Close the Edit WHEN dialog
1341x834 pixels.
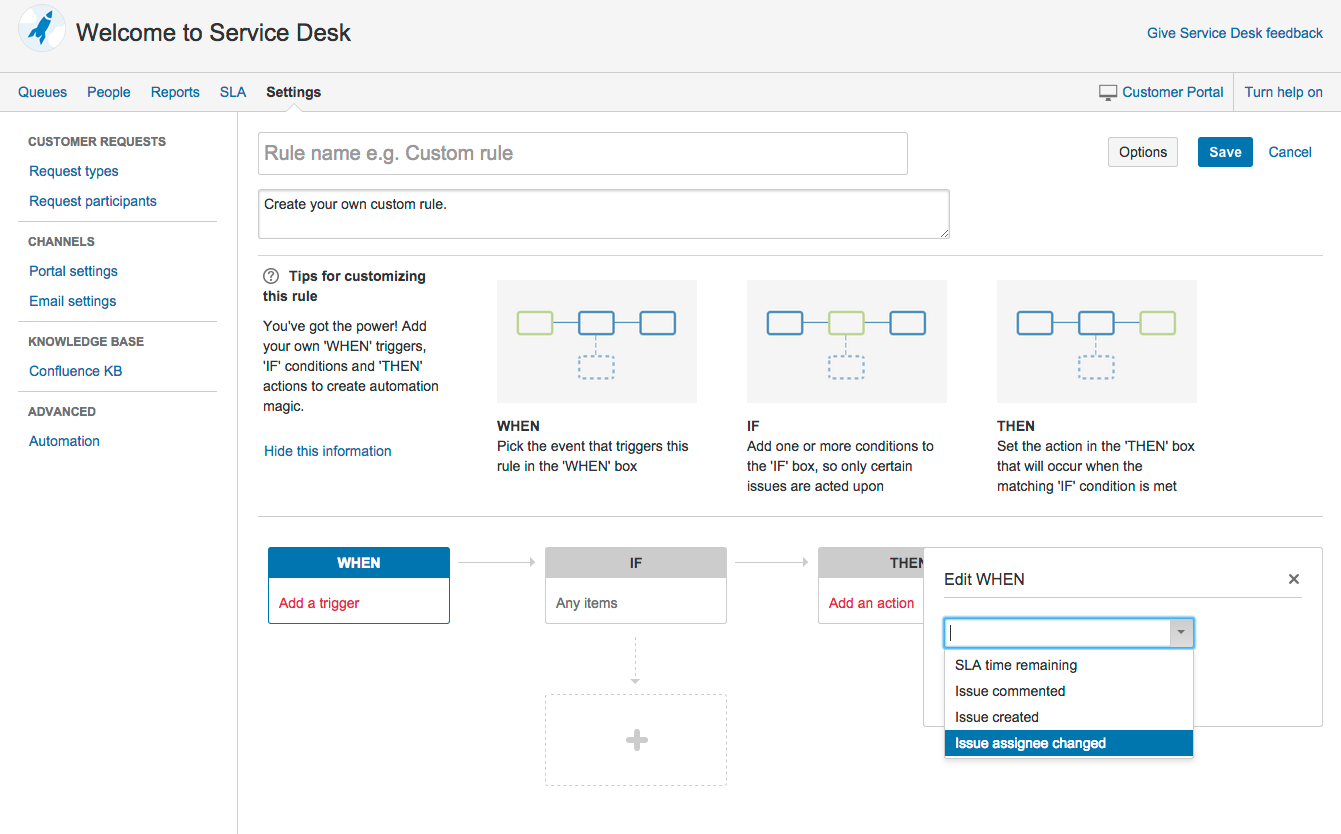point(1293,579)
